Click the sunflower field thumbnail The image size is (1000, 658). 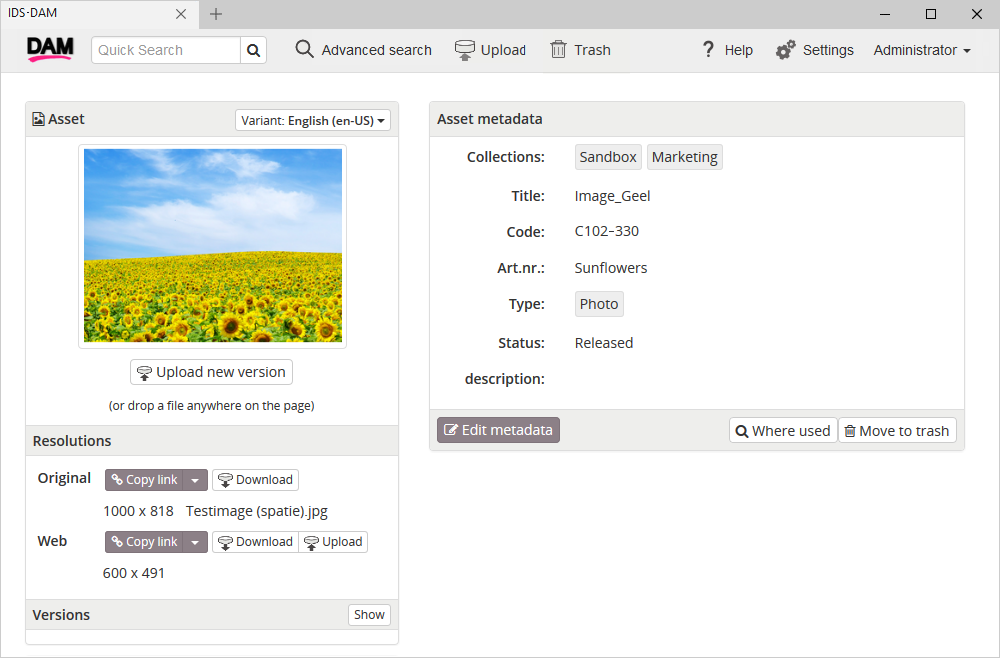(x=212, y=245)
